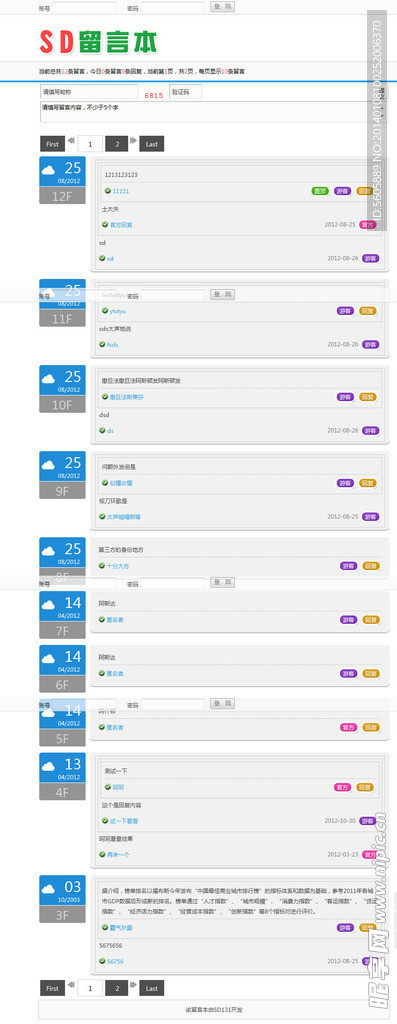Click the cloud icon on the 4F tile
397x1024 pixels.
click(48, 767)
